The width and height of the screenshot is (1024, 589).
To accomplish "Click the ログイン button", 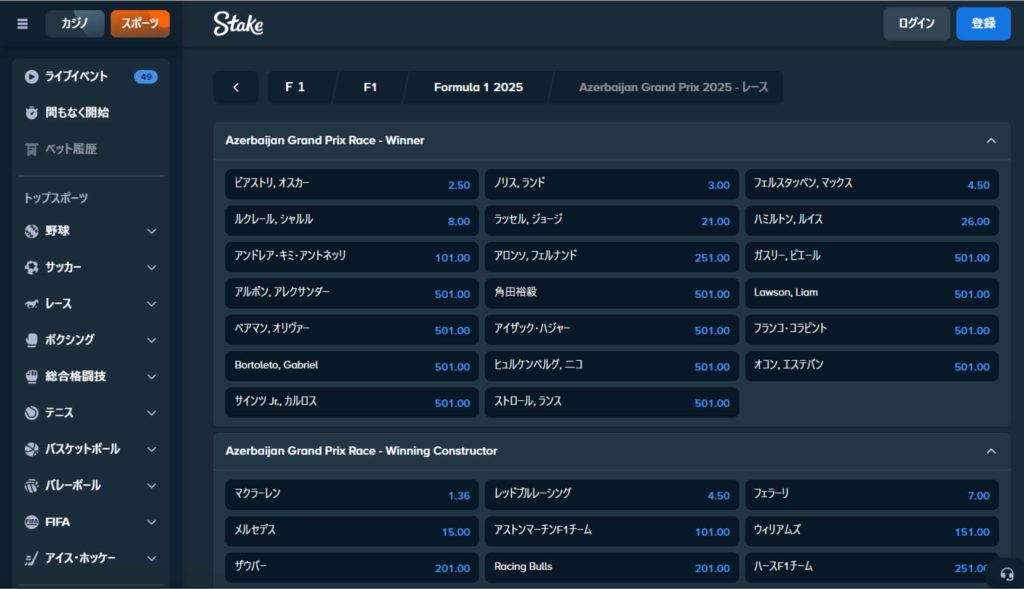I will (916, 24).
